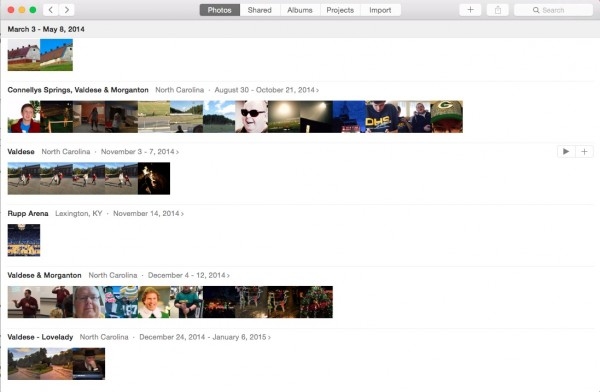
Task: Select the first Lovelady road landscape photo
Action: 24,364
